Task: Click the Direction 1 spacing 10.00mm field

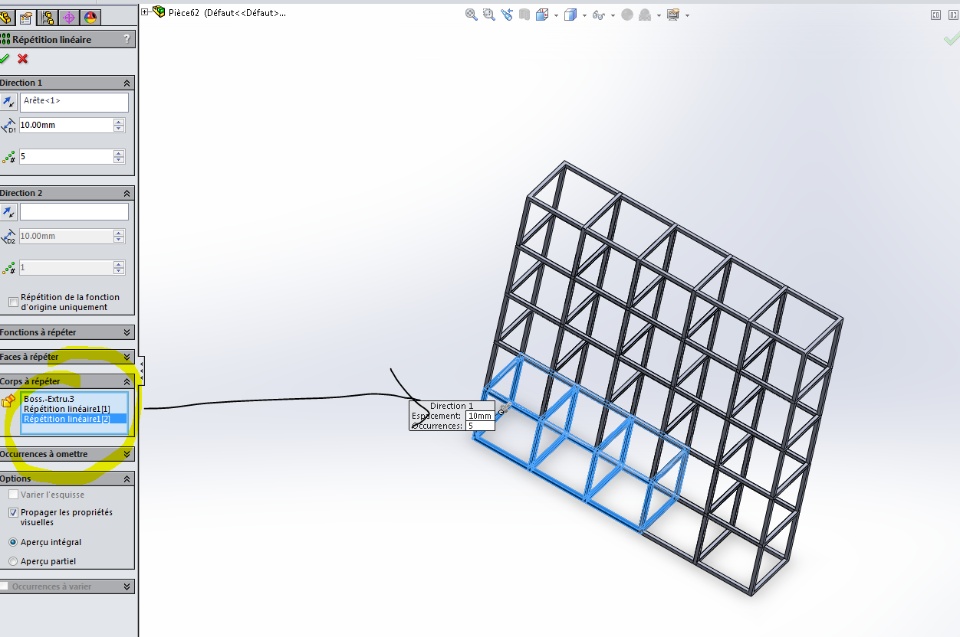Action: point(66,125)
